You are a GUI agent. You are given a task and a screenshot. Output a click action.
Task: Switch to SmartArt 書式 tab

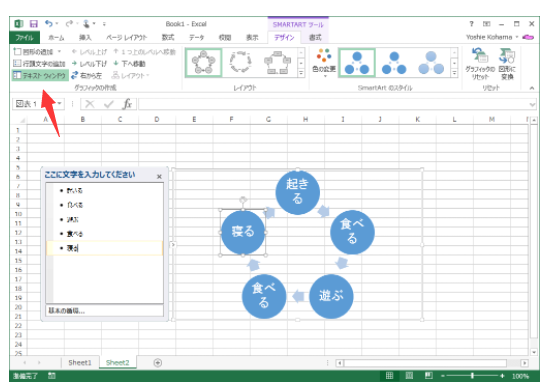click(x=315, y=38)
